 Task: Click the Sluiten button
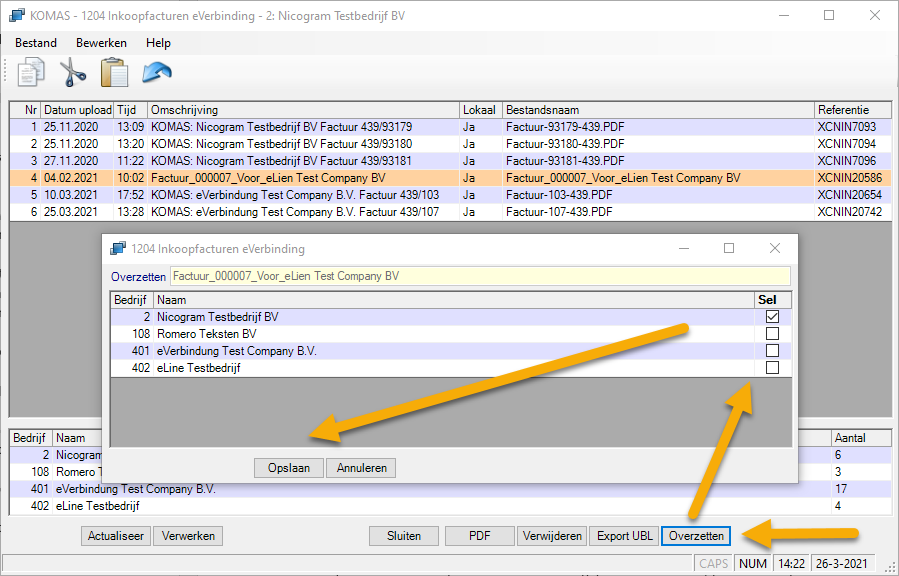tap(404, 536)
